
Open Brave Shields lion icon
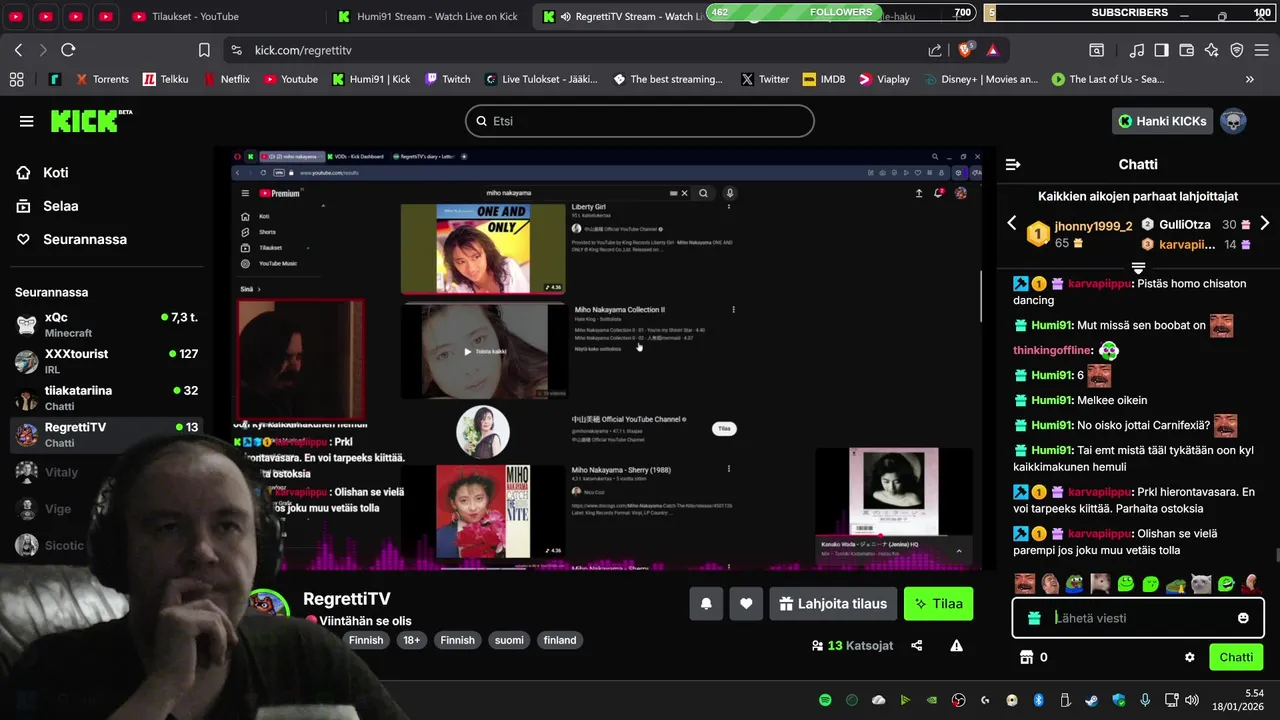click(x=965, y=50)
